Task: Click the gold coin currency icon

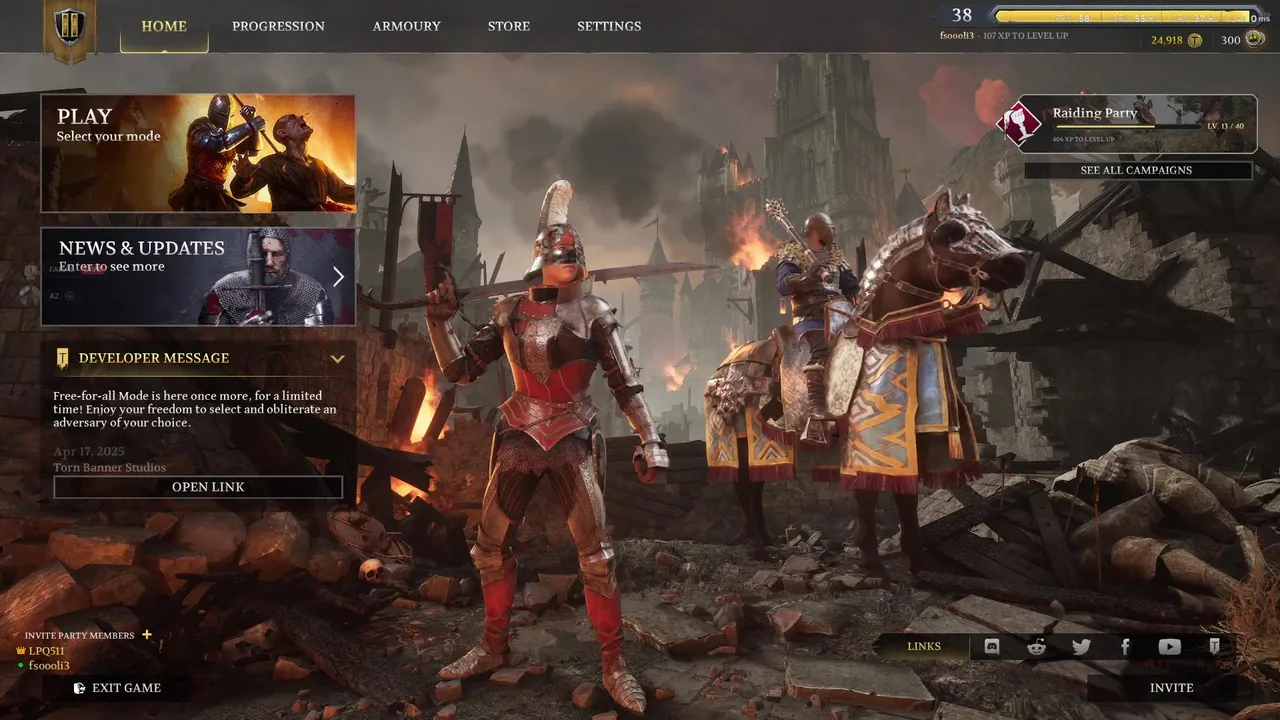Action: (1194, 40)
